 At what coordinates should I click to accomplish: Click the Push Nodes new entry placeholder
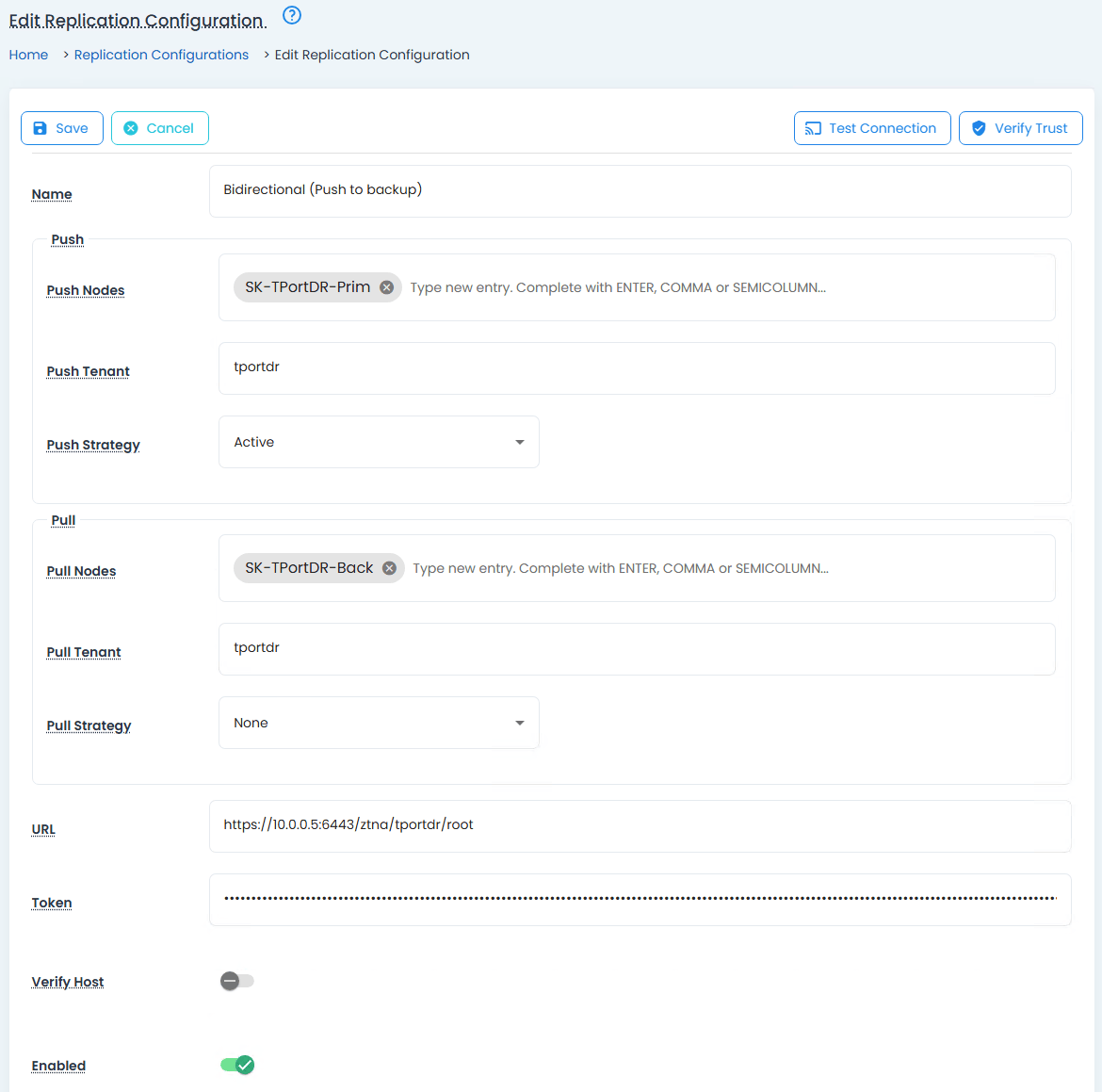pyautogui.click(x=618, y=287)
